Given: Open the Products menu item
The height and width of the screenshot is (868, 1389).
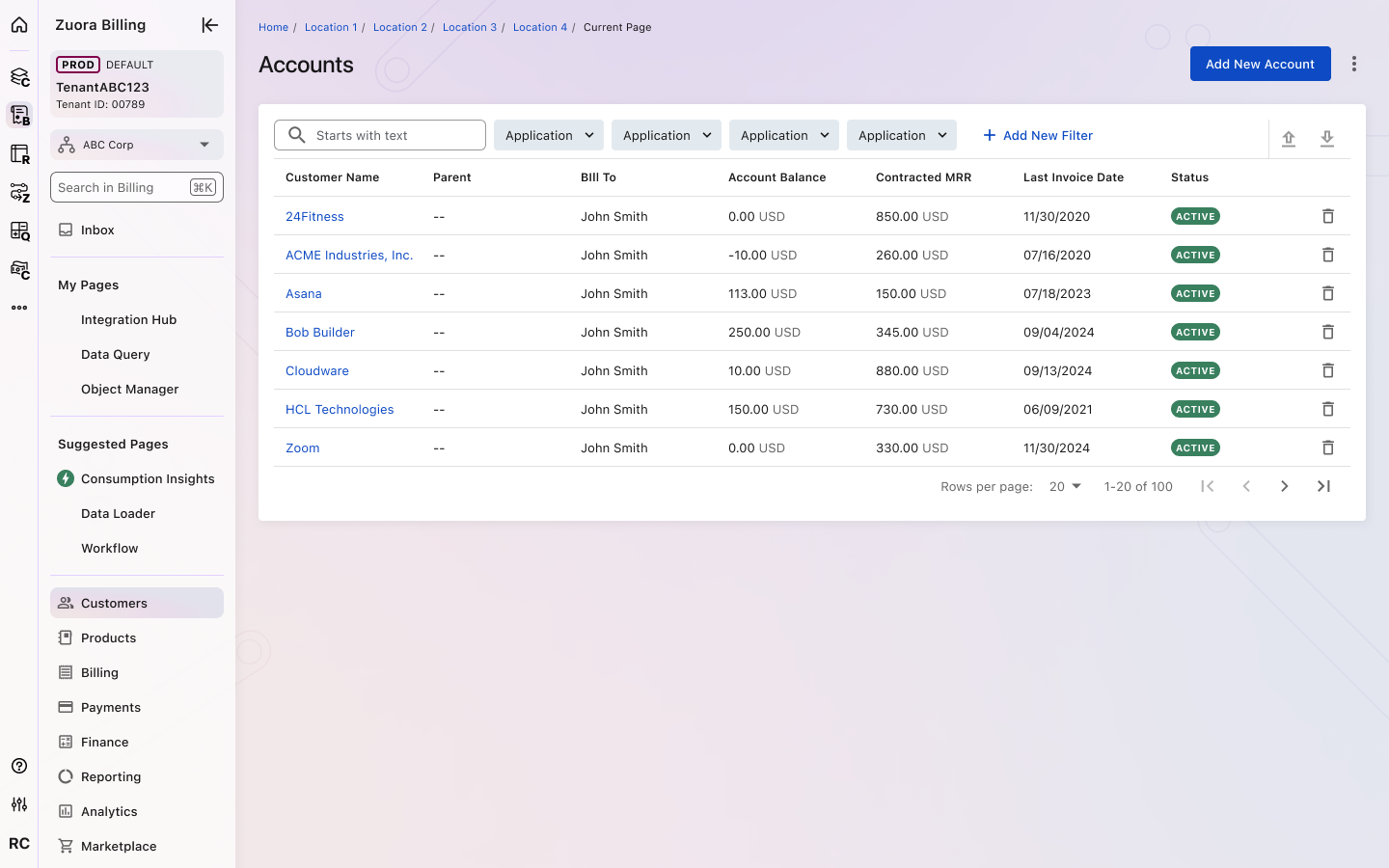Looking at the screenshot, I should (x=108, y=637).
